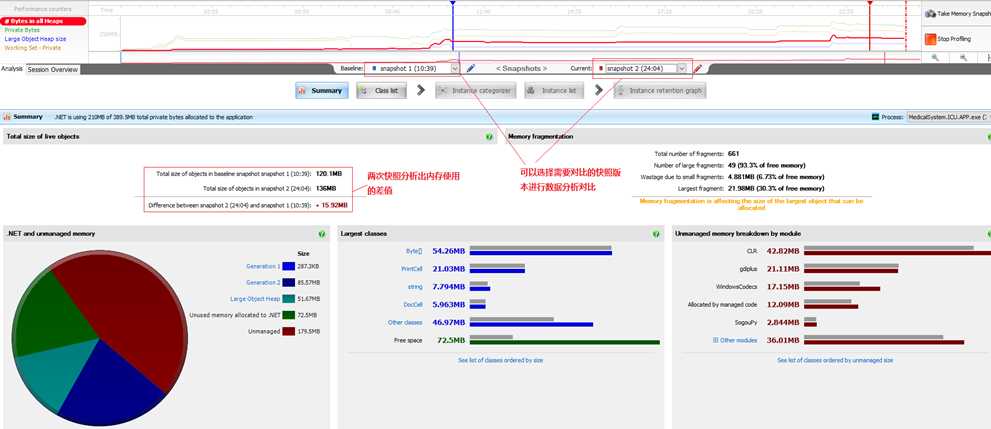Open help for the .NET and unmanaged memory panel
This screenshot has height=429, width=991.
322,234
